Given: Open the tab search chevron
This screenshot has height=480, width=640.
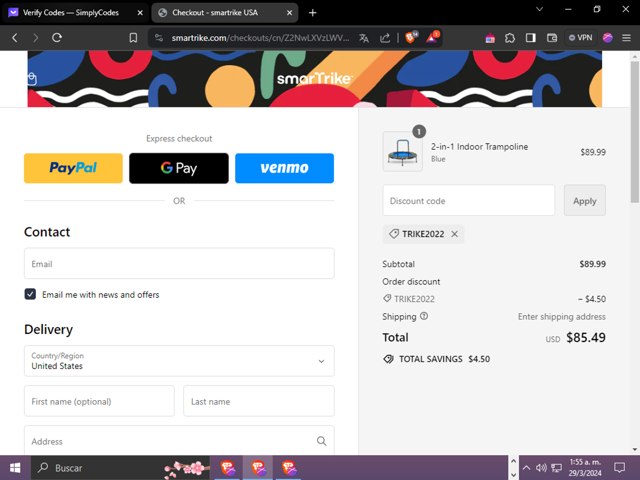Looking at the screenshot, I should tap(539, 9).
